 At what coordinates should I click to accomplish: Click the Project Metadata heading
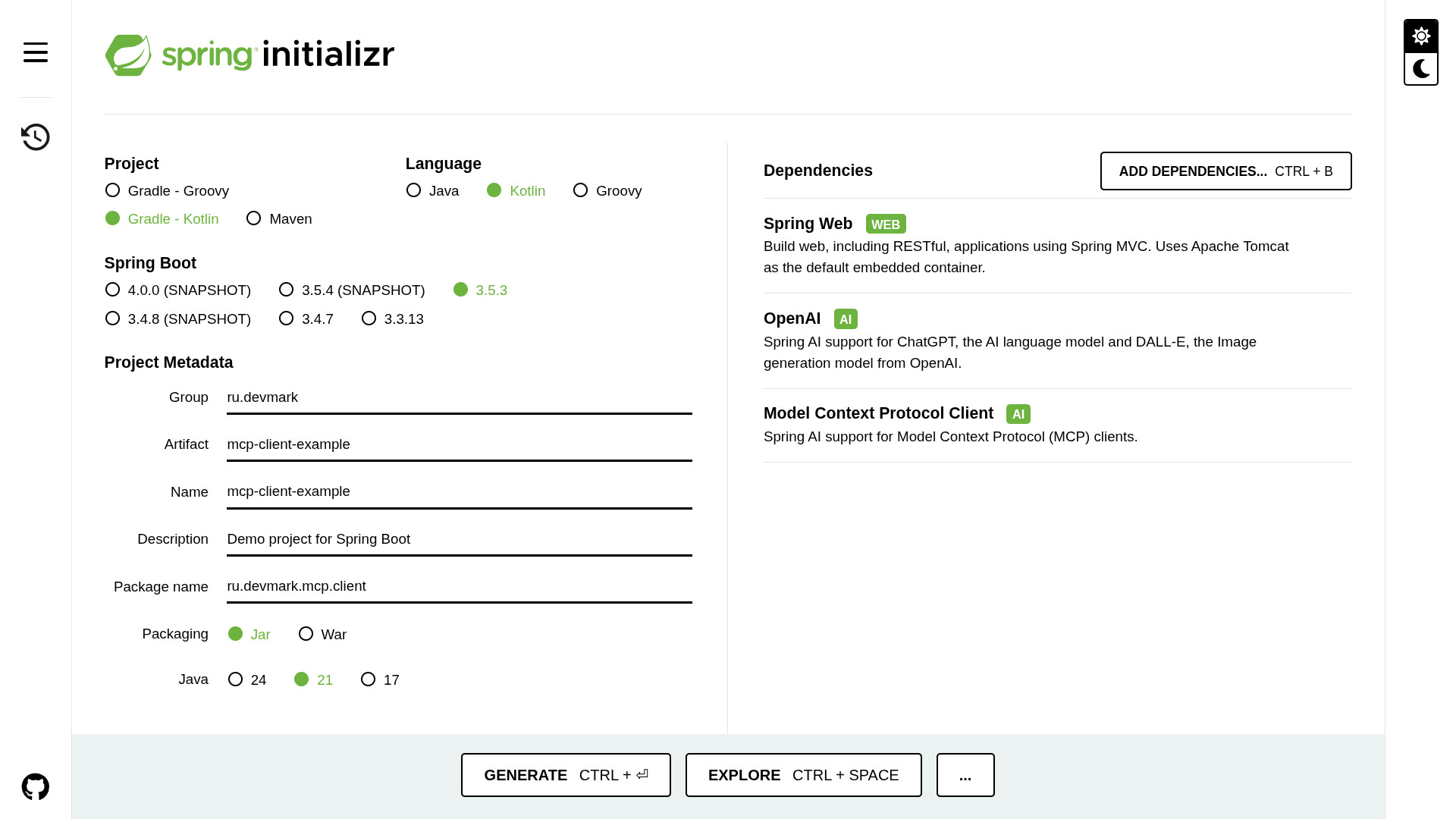coord(168,362)
